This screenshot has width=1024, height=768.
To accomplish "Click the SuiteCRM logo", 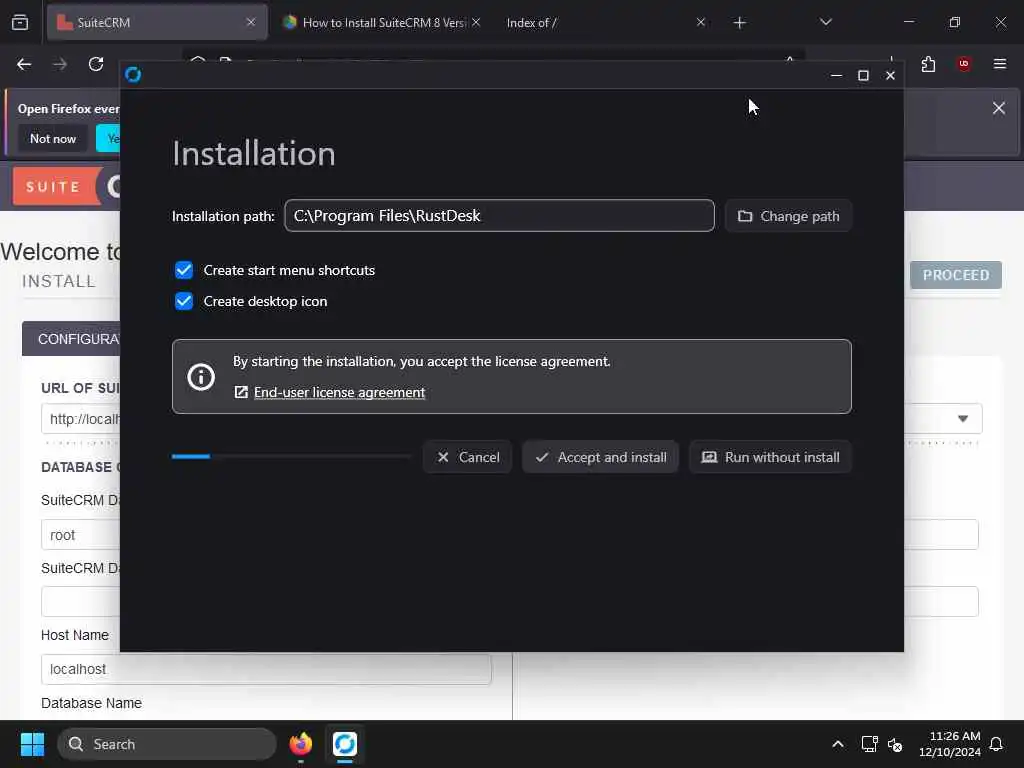I will [x=67, y=187].
